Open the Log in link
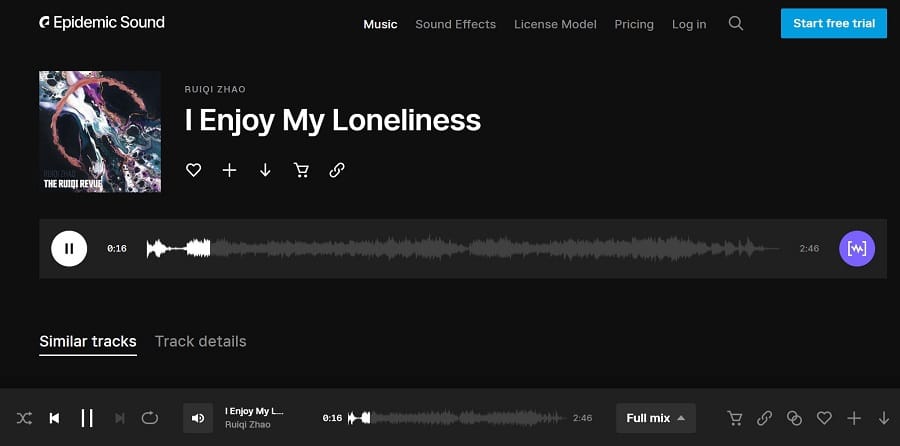Screen dimensions: 900x446 coord(689,24)
